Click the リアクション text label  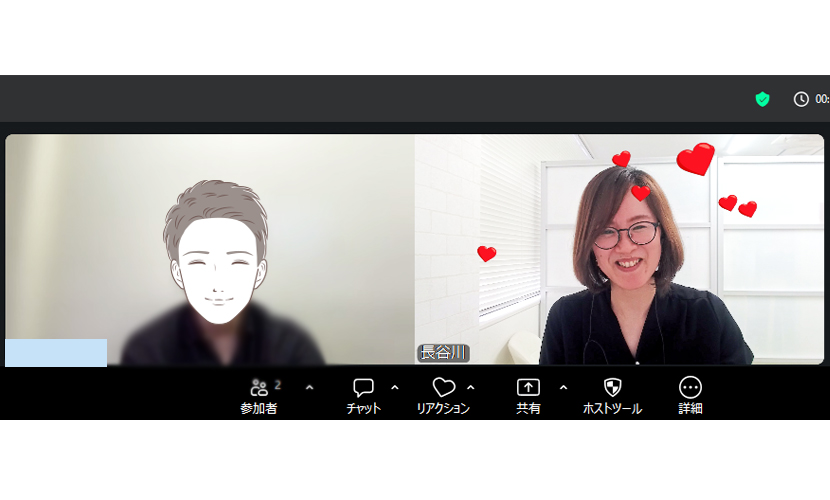click(443, 409)
